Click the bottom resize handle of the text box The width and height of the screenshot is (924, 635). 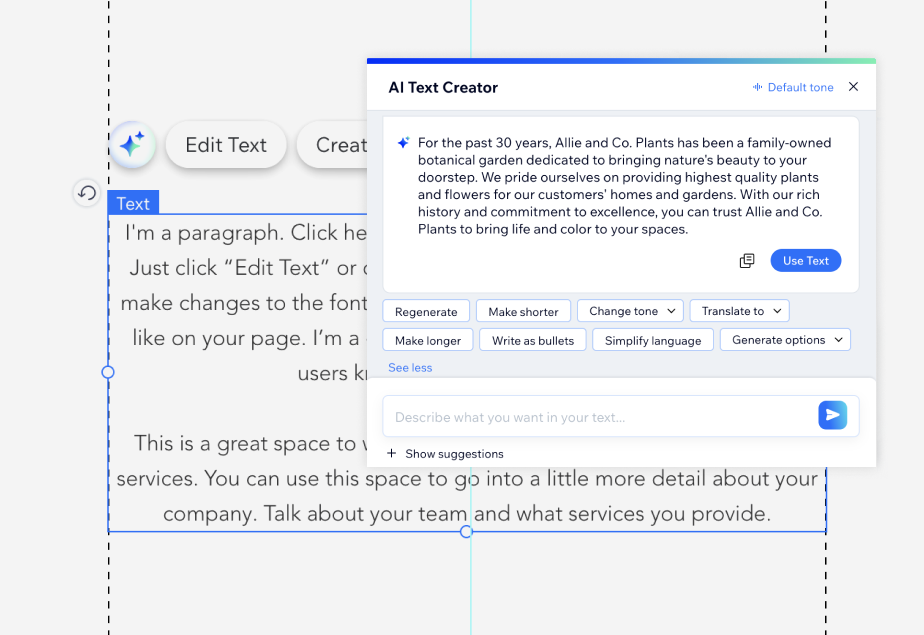tap(466, 532)
